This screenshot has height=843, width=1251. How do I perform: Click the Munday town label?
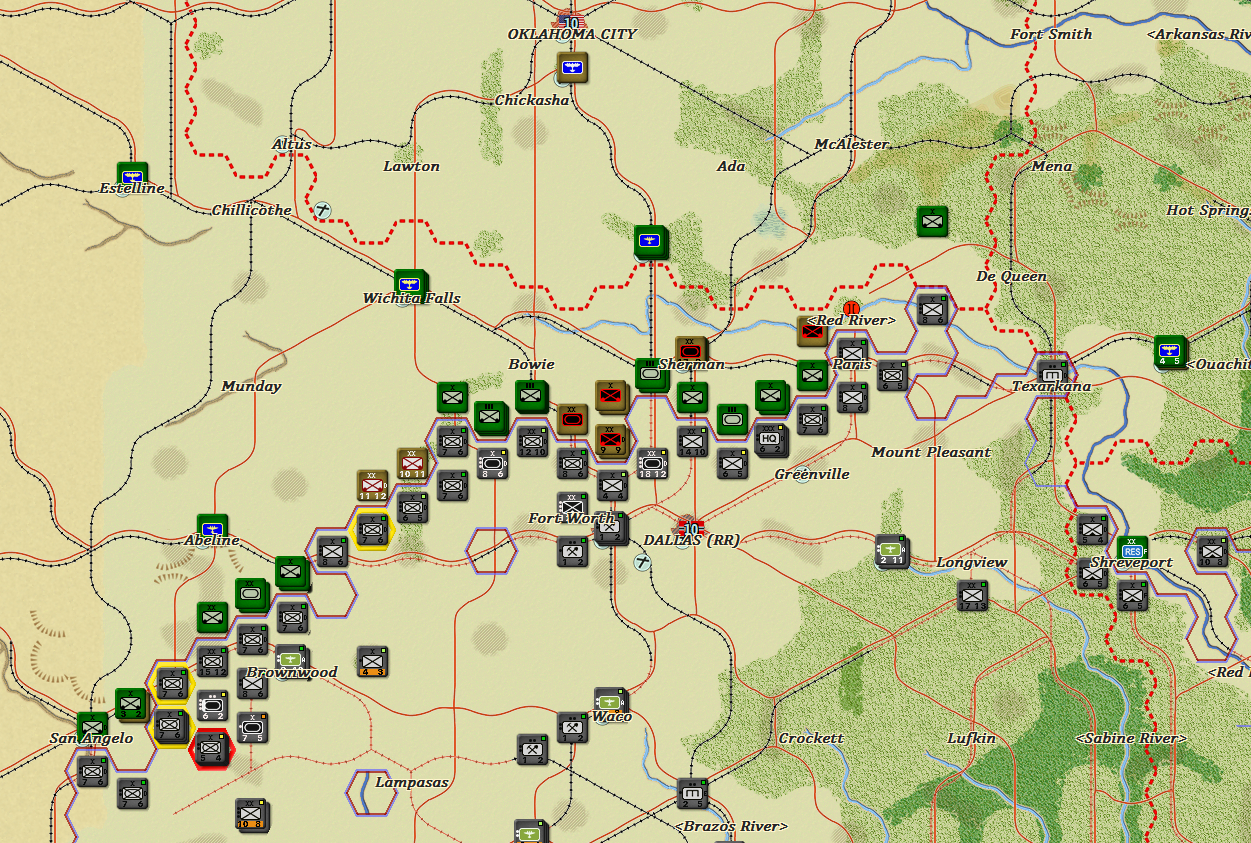251,386
